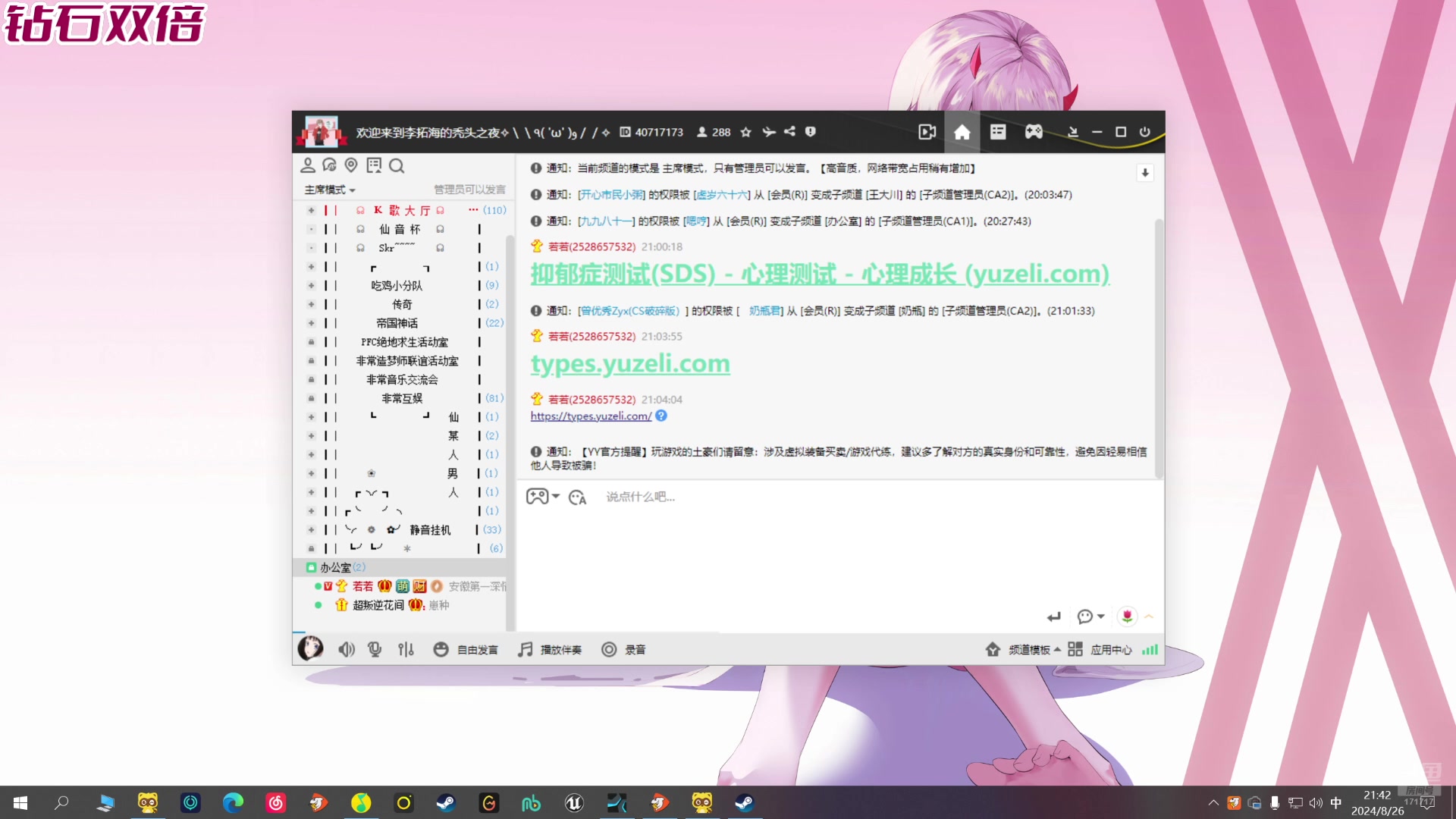Expand the 帝国神话 channel
1456x819 pixels.
coord(311,323)
